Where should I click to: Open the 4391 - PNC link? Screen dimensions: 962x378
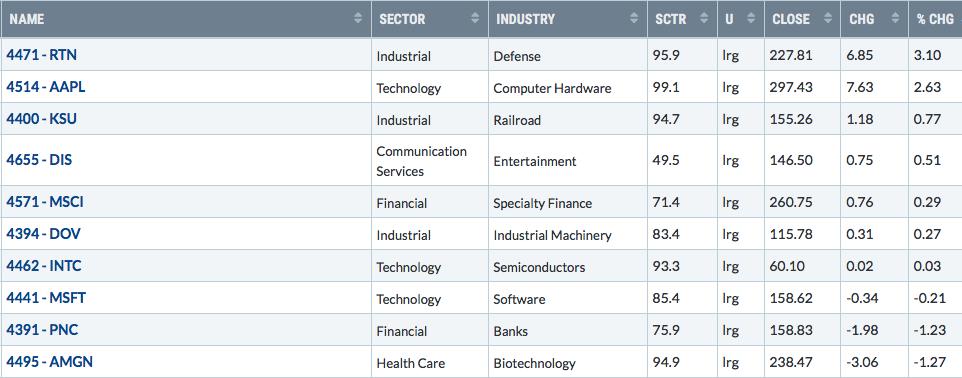coord(42,330)
